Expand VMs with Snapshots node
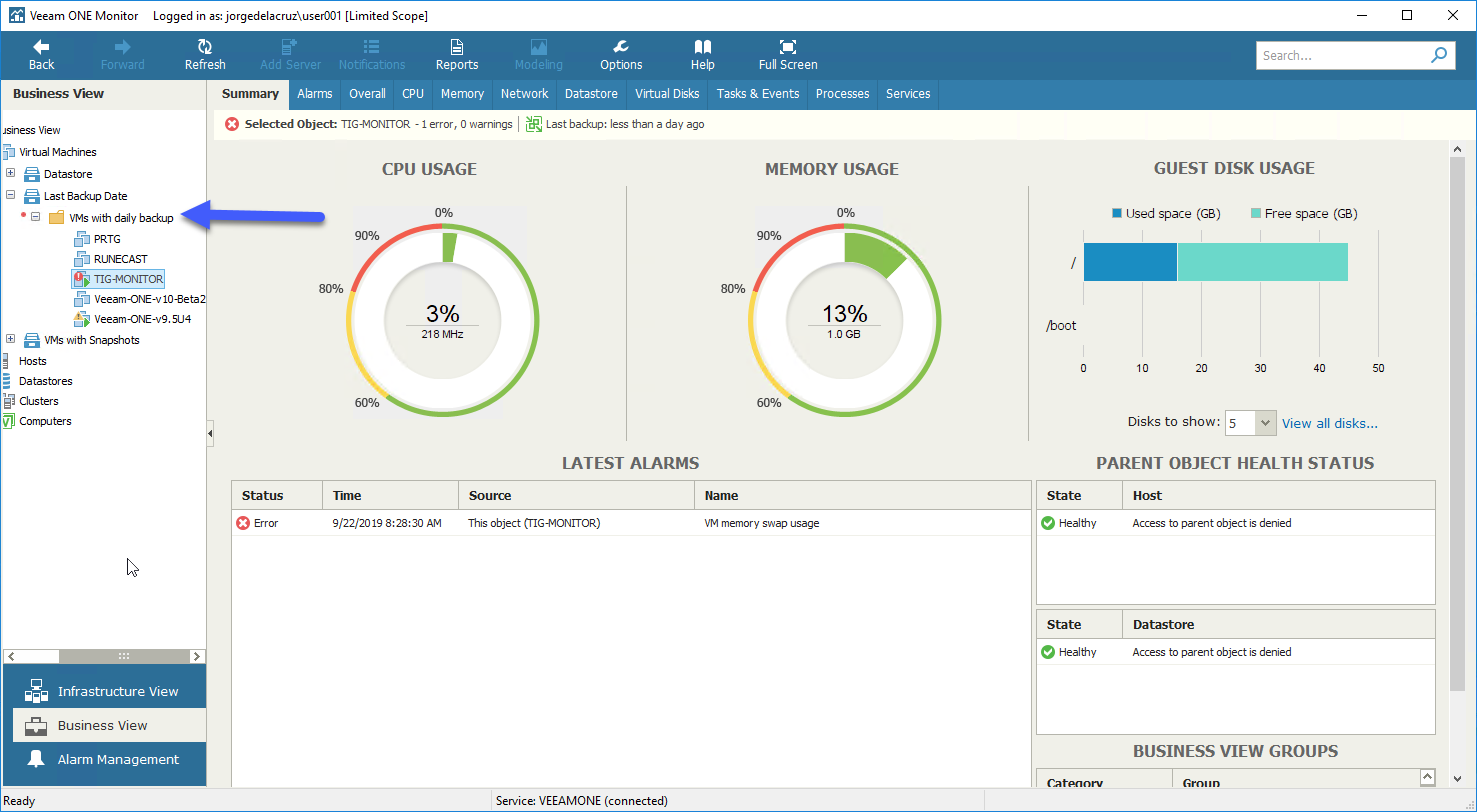This screenshot has height=812, width=1477. pyautogui.click(x=10, y=340)
